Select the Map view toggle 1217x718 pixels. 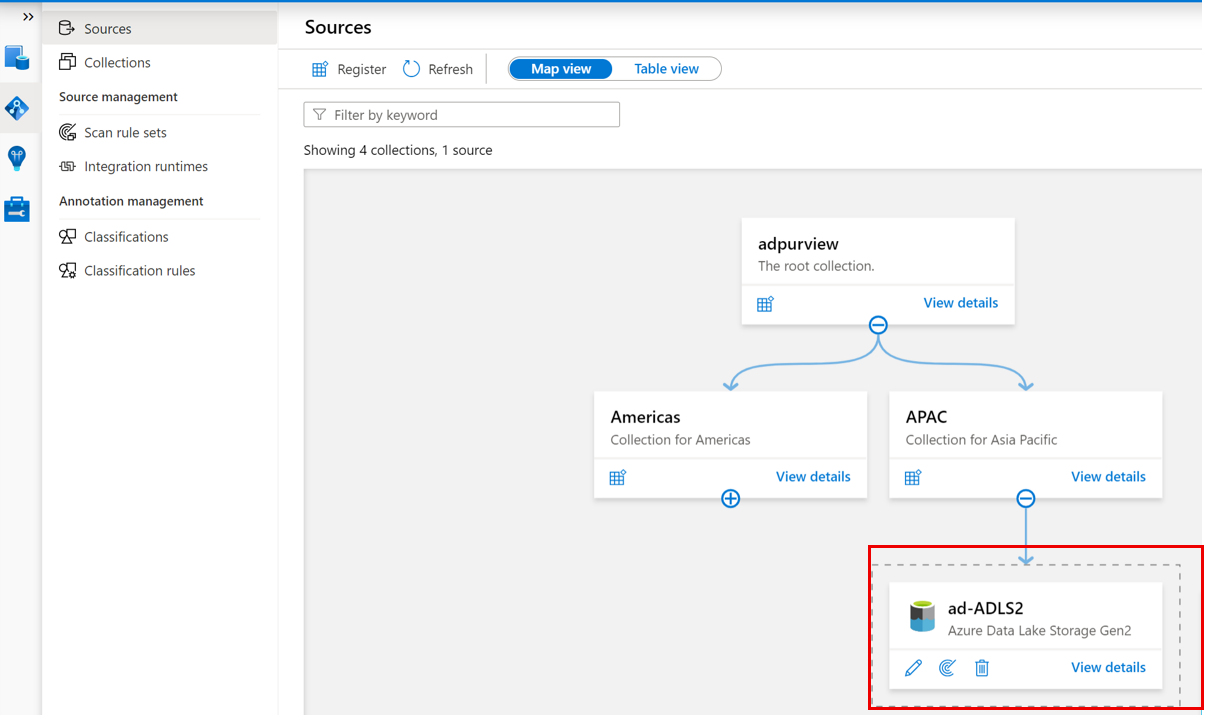click(560, 68)
